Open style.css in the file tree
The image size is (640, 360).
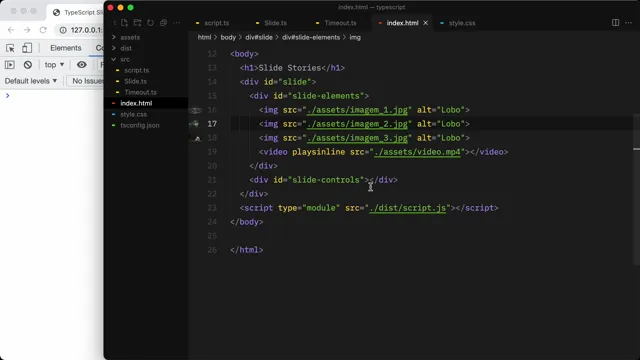(x=133, y=114)
